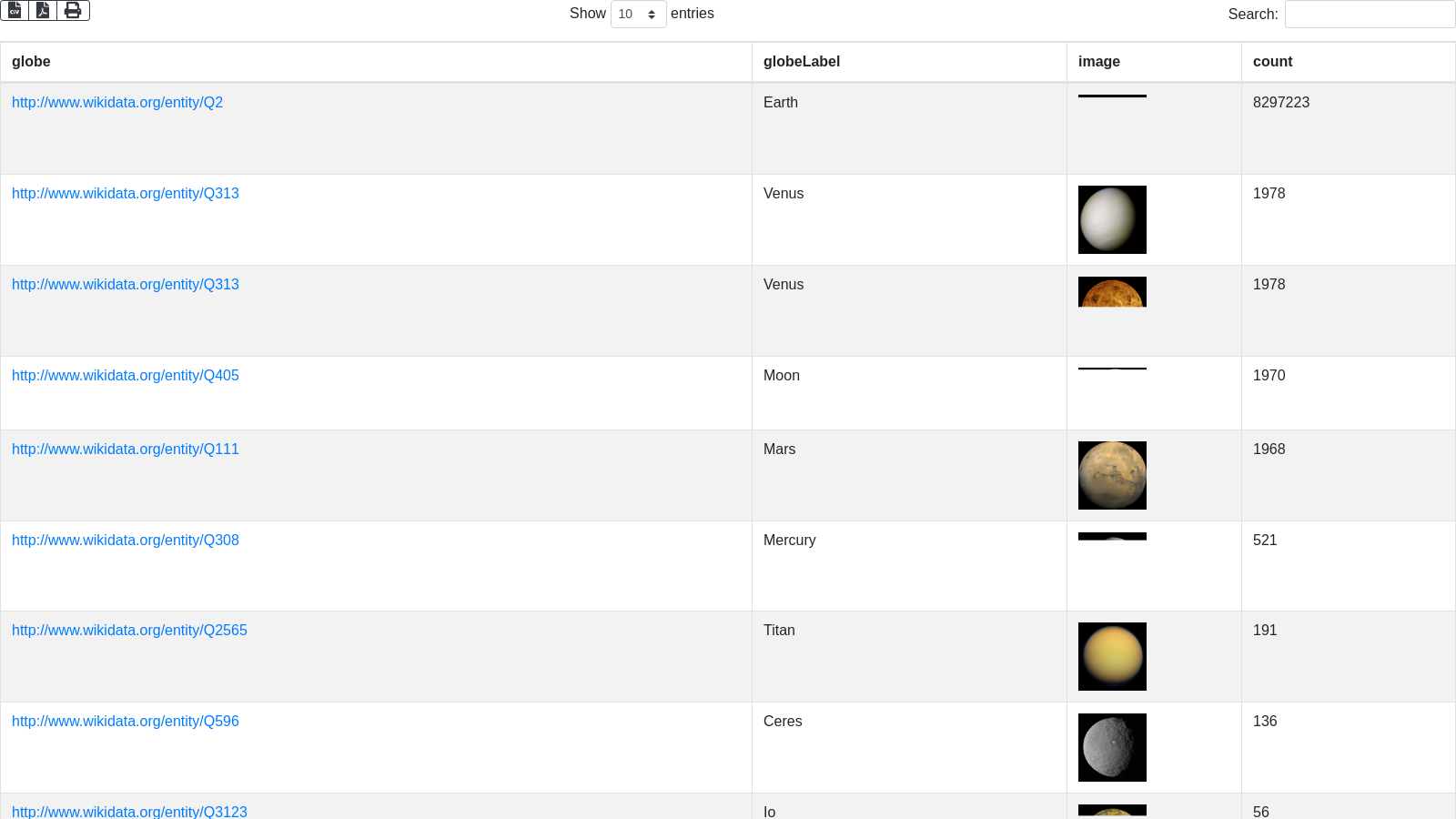Click the print icon
1456x819 pixels.
tap(73, 10)
